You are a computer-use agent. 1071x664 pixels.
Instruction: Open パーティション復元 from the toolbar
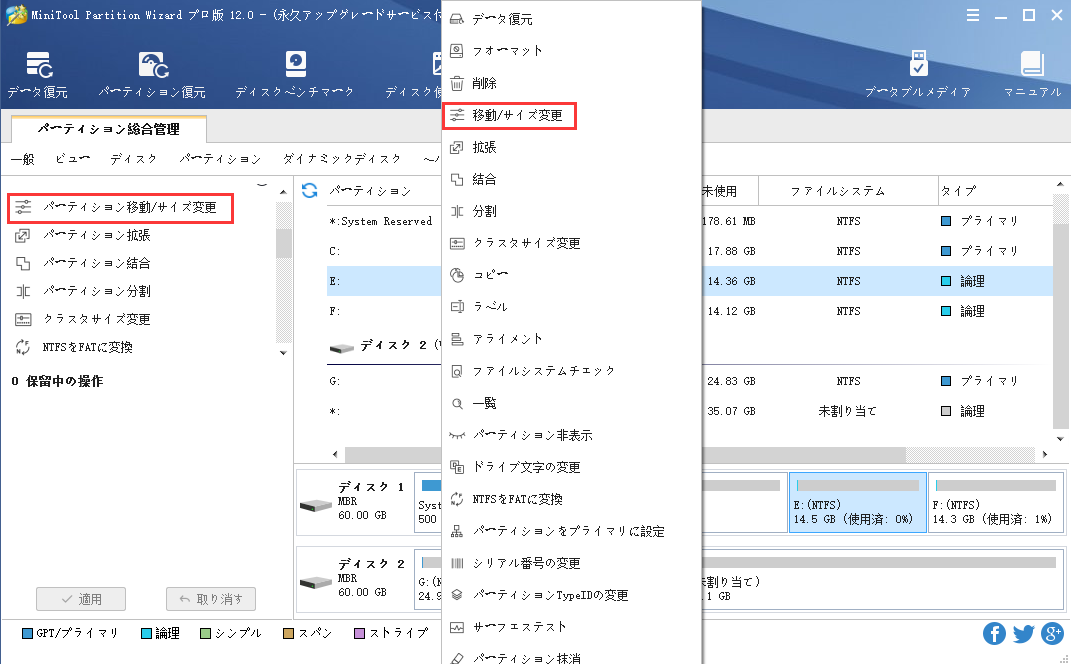152,73
